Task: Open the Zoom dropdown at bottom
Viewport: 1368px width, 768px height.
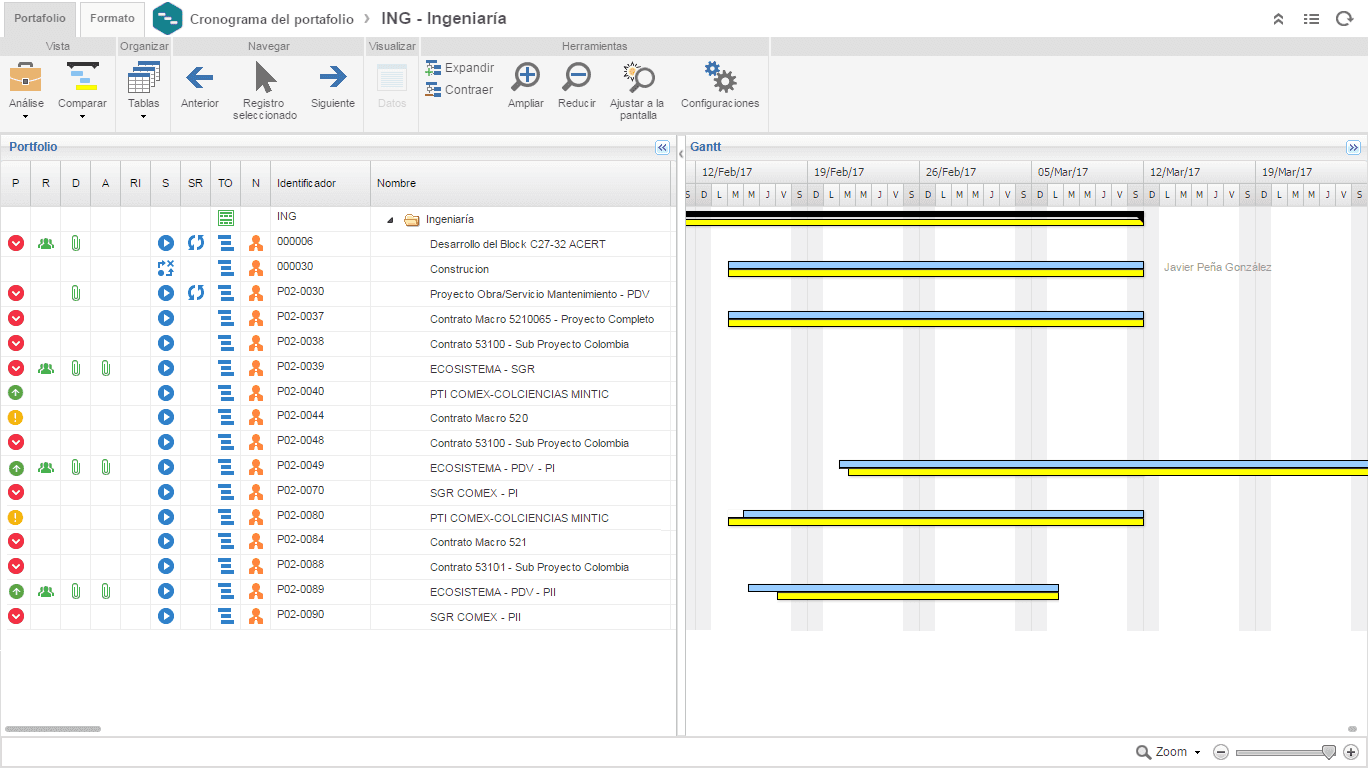Action: tap(1169, 752)
